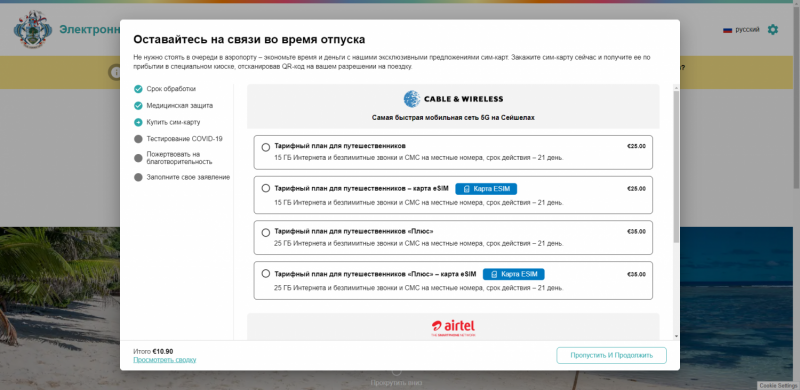Select the €25 traveler plan radio button
This screenshot has width=800, height=390.
pyautogui.click(x=265, y=148)
